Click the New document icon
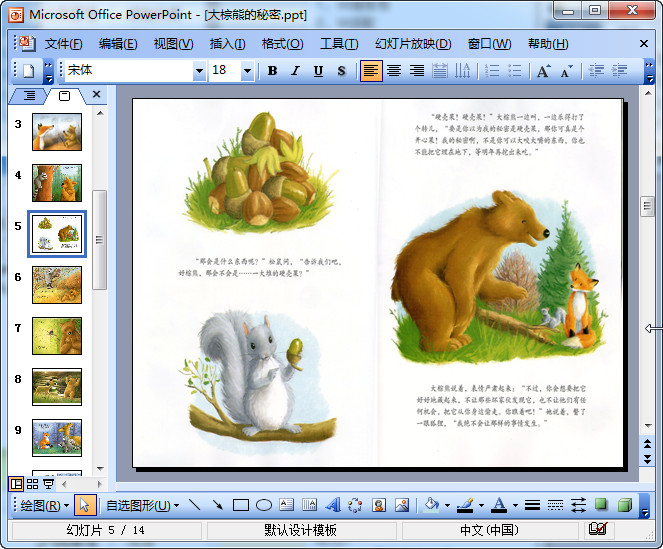This screenshot has width=663, height=549. click(x=28, y=71)
